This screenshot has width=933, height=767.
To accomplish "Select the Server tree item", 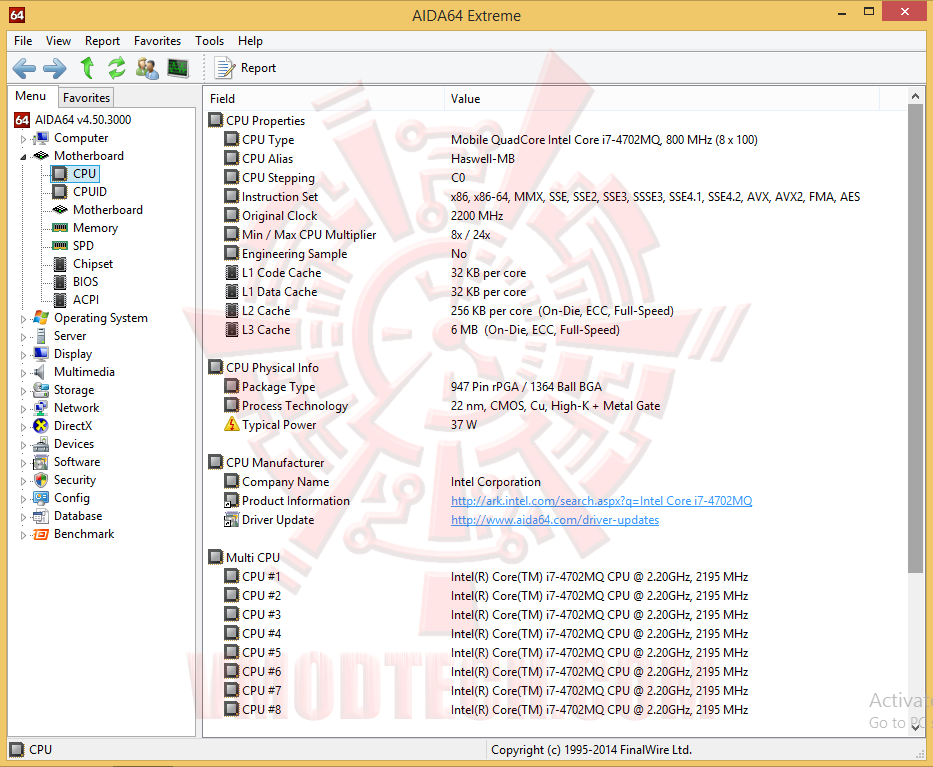I will [70, 336].
